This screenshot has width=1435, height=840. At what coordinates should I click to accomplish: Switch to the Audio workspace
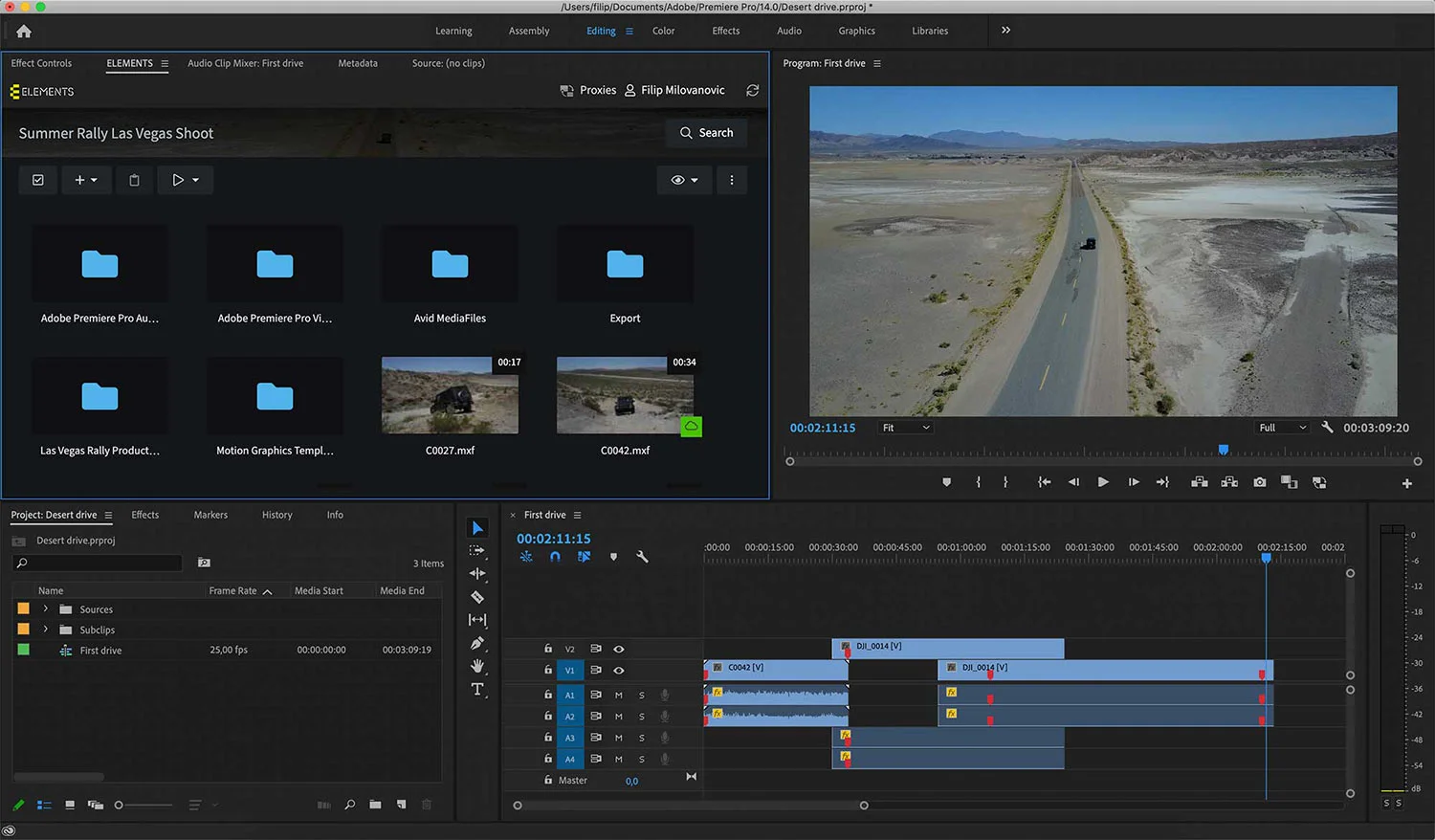(x=789, y=31)
